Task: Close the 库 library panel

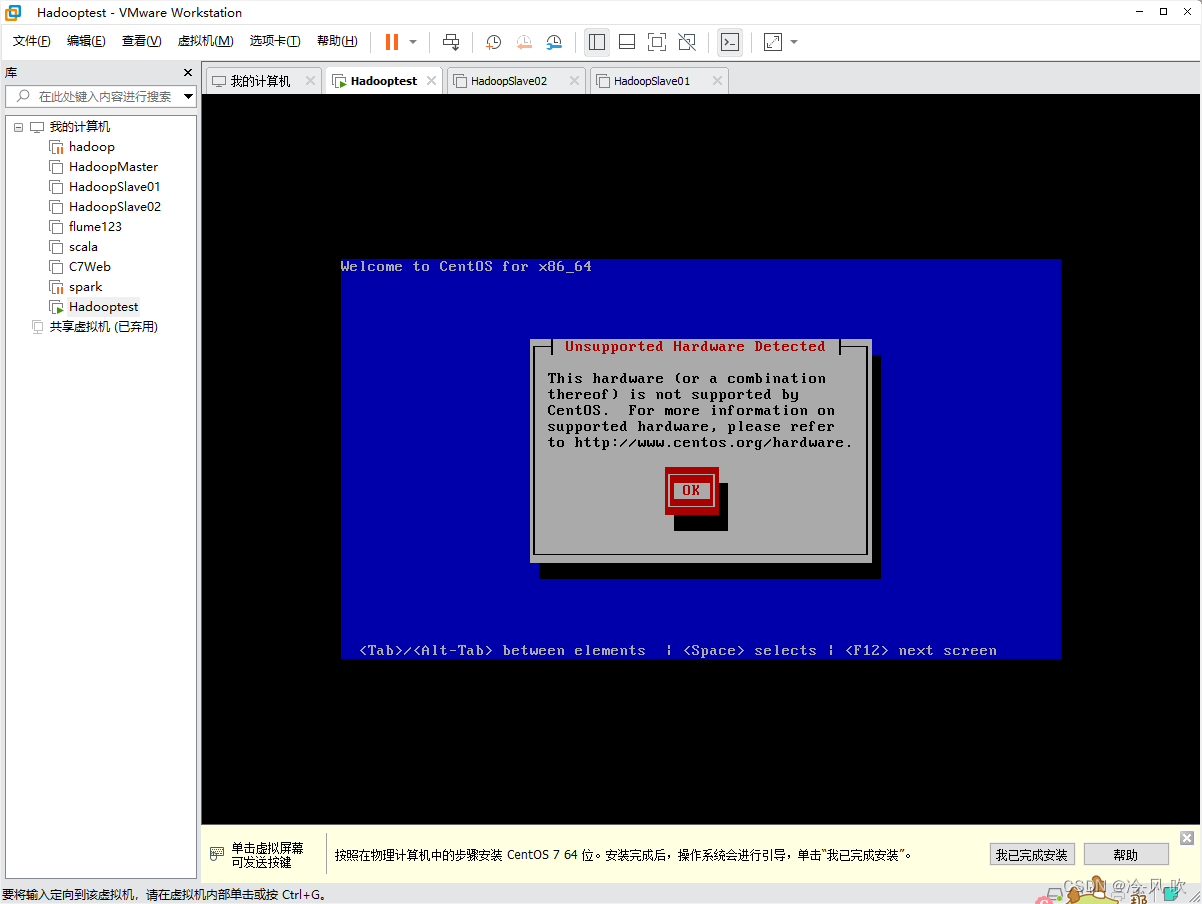Action: (x=188, y=73)
